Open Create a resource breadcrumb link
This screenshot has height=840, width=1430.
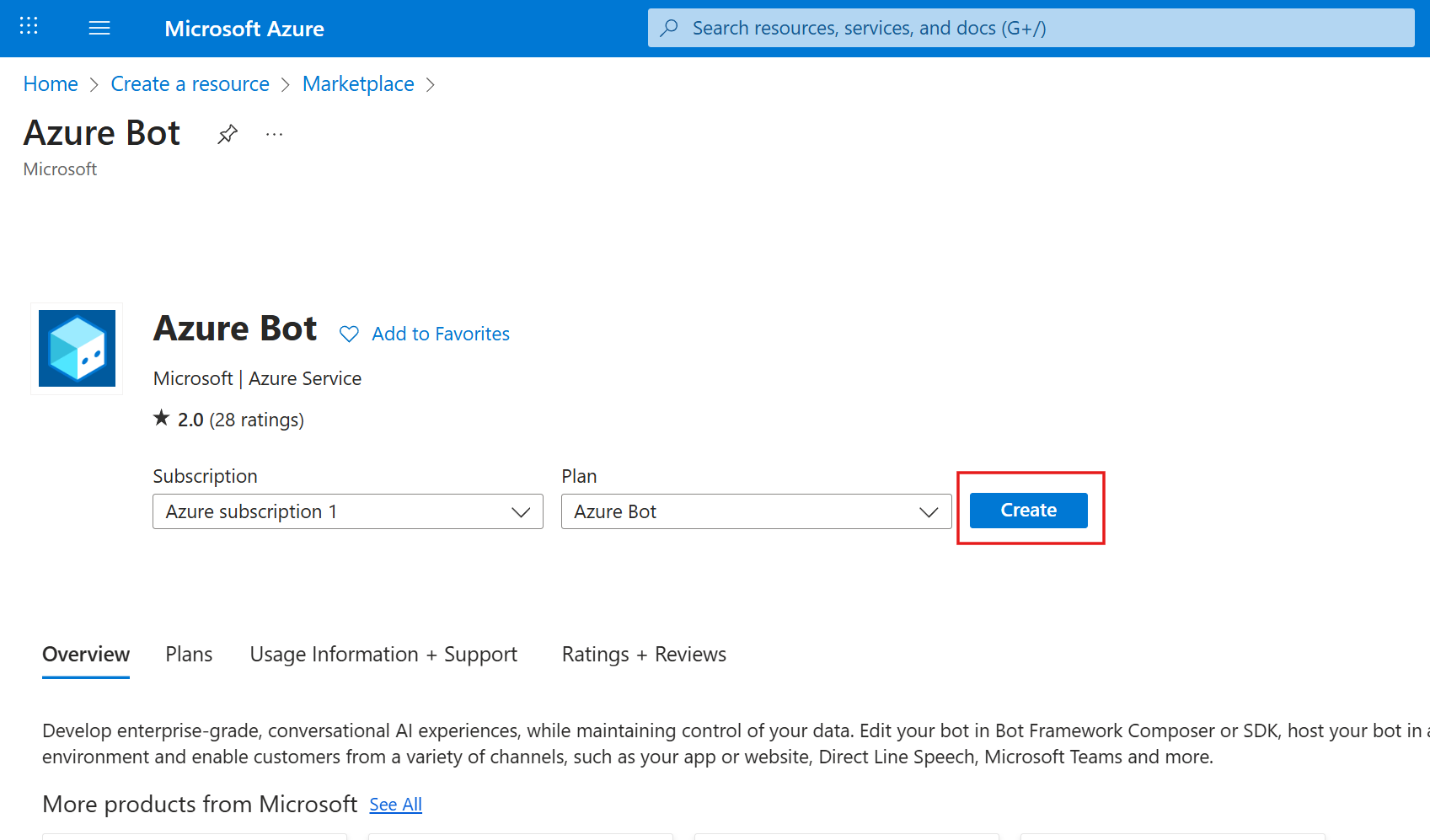[190, 83]
